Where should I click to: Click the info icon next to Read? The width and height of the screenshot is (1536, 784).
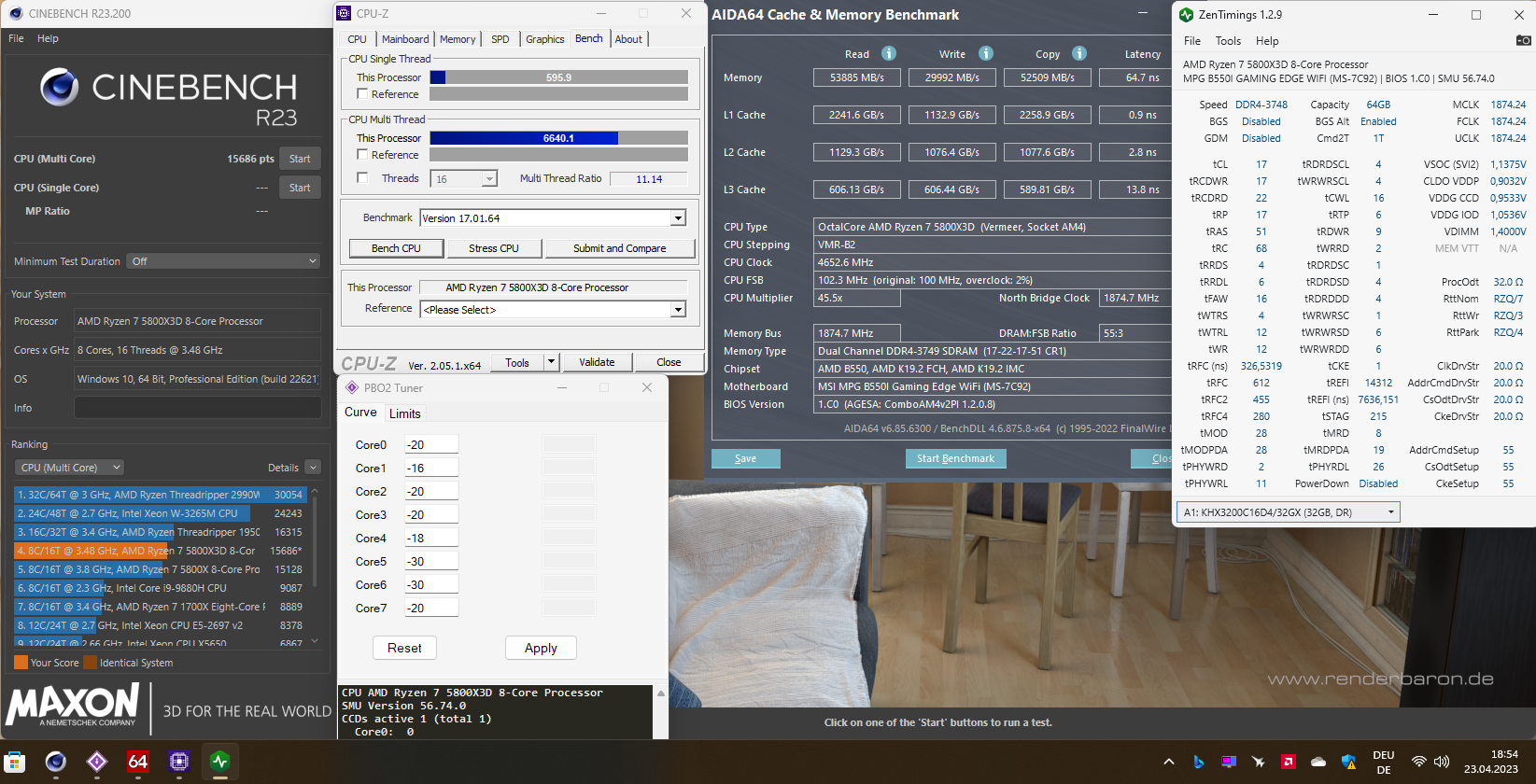(889, 53)
